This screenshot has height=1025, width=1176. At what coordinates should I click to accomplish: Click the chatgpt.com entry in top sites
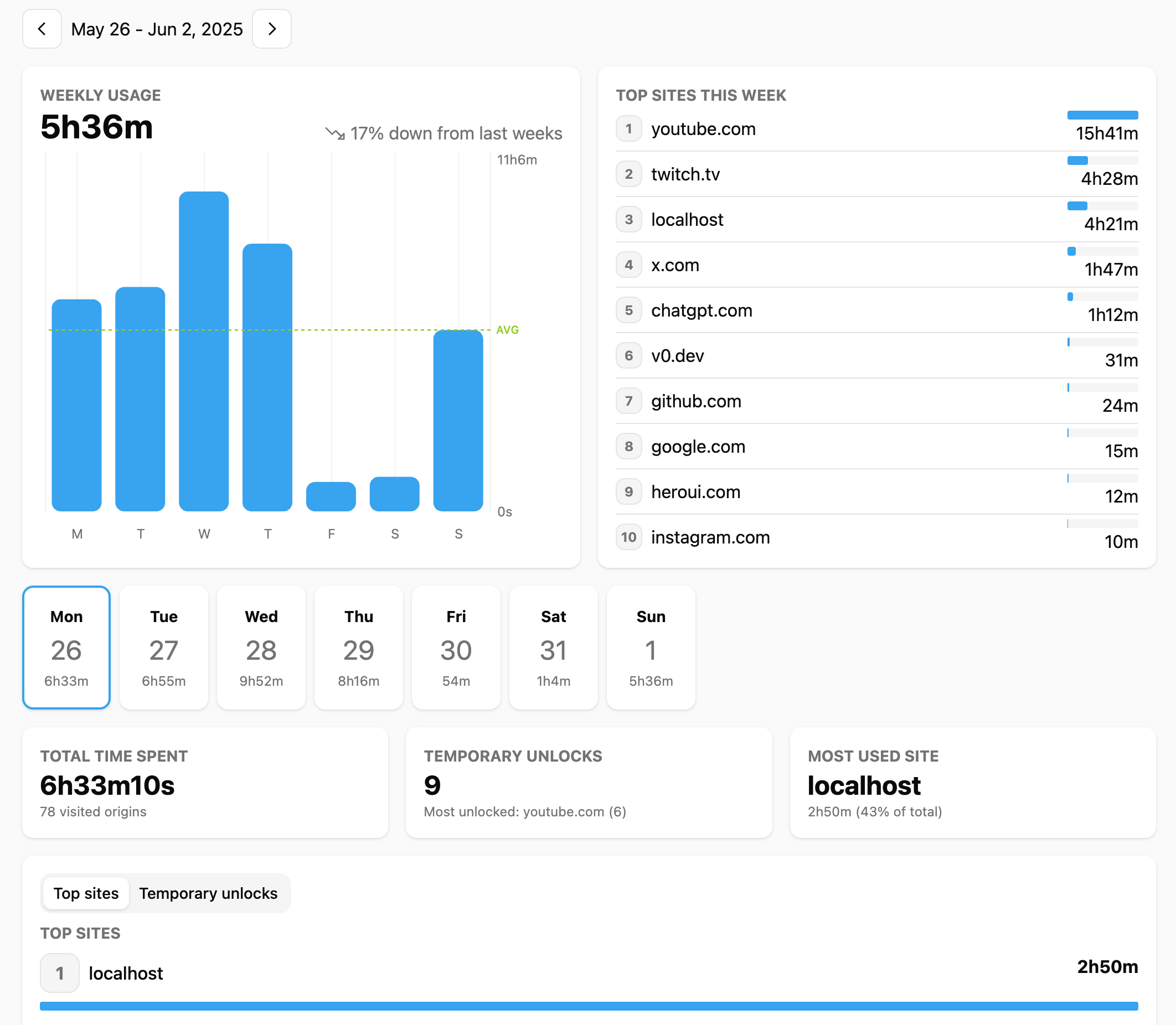pyautogui.click(x=876, y=310)
